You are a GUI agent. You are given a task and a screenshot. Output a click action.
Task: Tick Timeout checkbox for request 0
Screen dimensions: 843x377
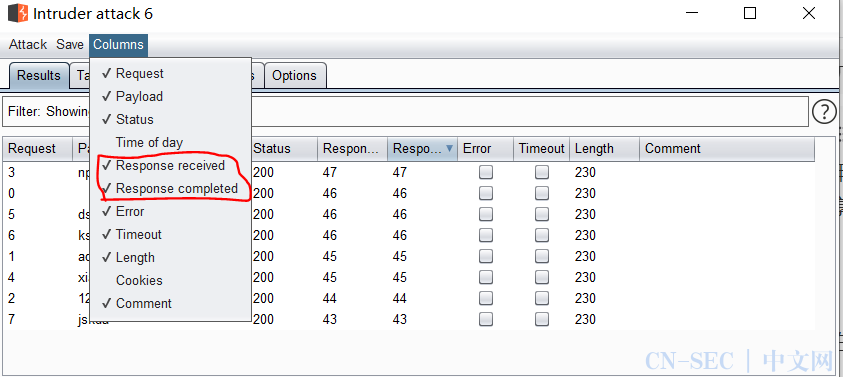tap(542, 193)
